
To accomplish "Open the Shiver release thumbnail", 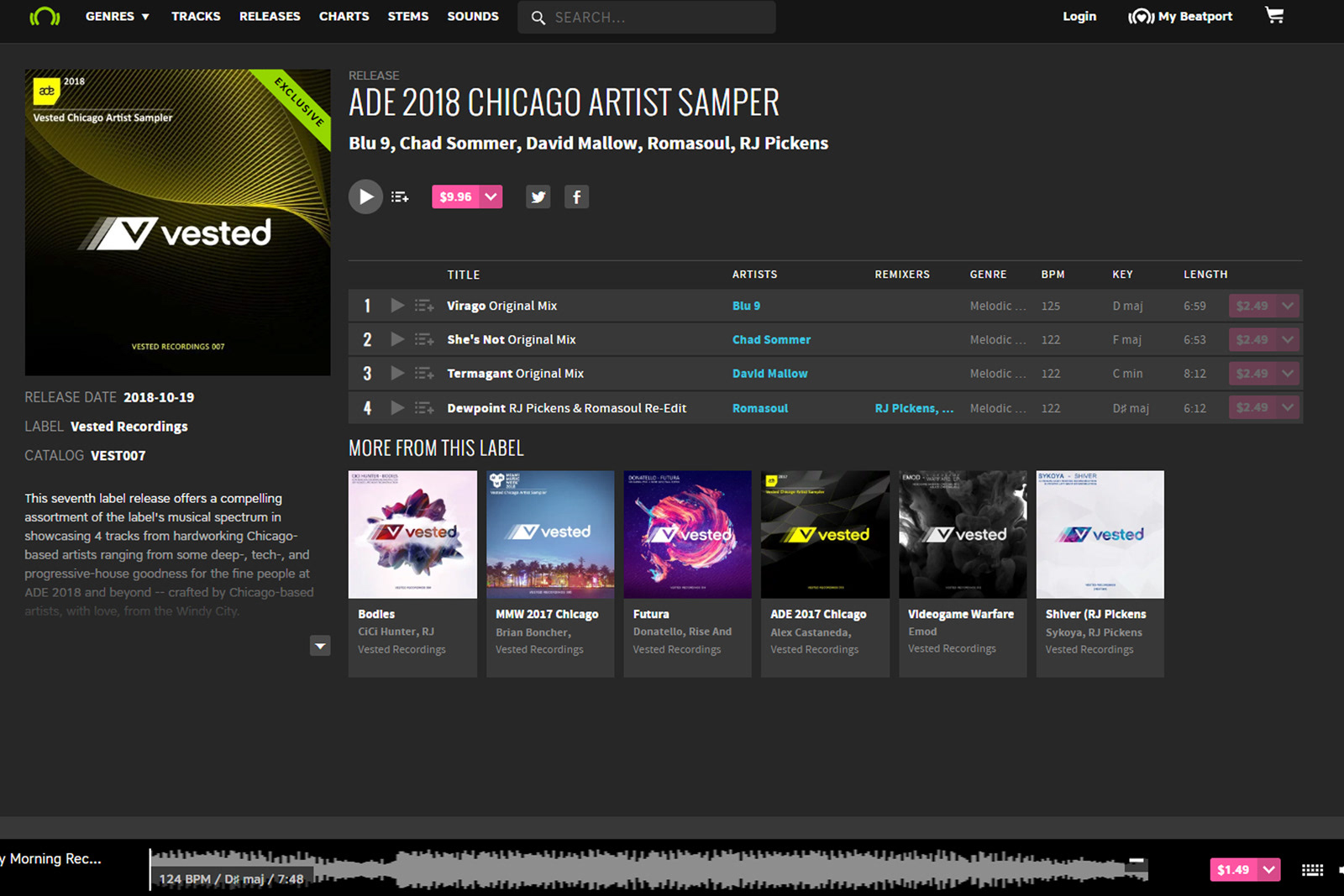I will tap(1100, 534).
